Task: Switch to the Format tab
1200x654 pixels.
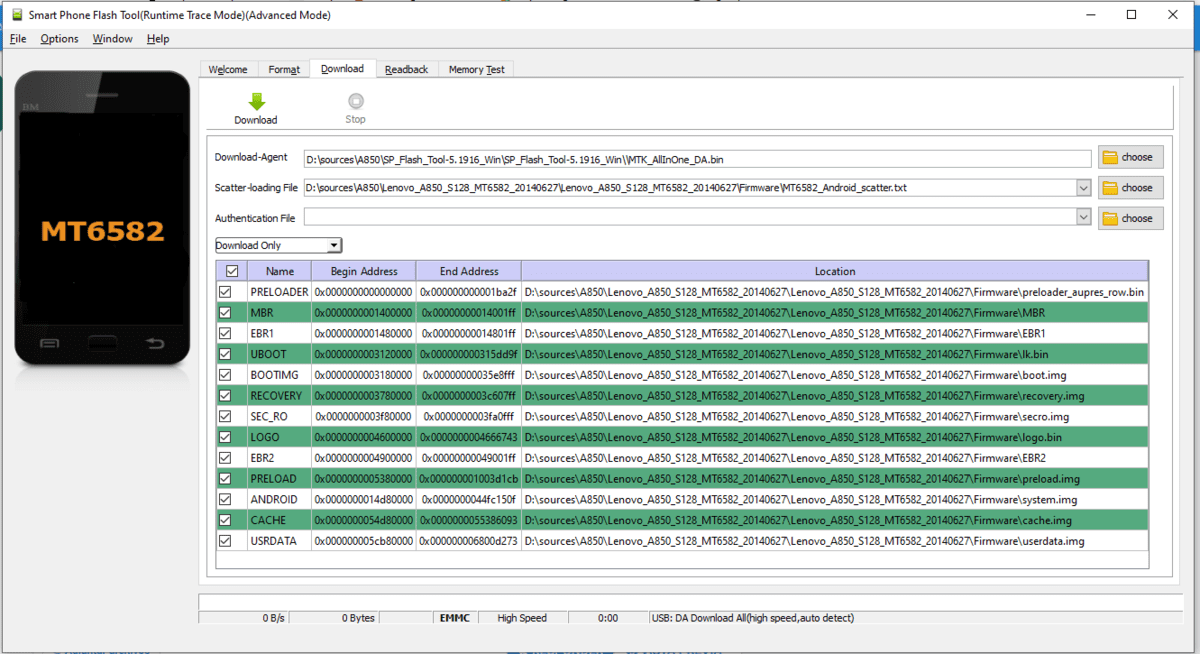Action: click(x=284, y=69)
